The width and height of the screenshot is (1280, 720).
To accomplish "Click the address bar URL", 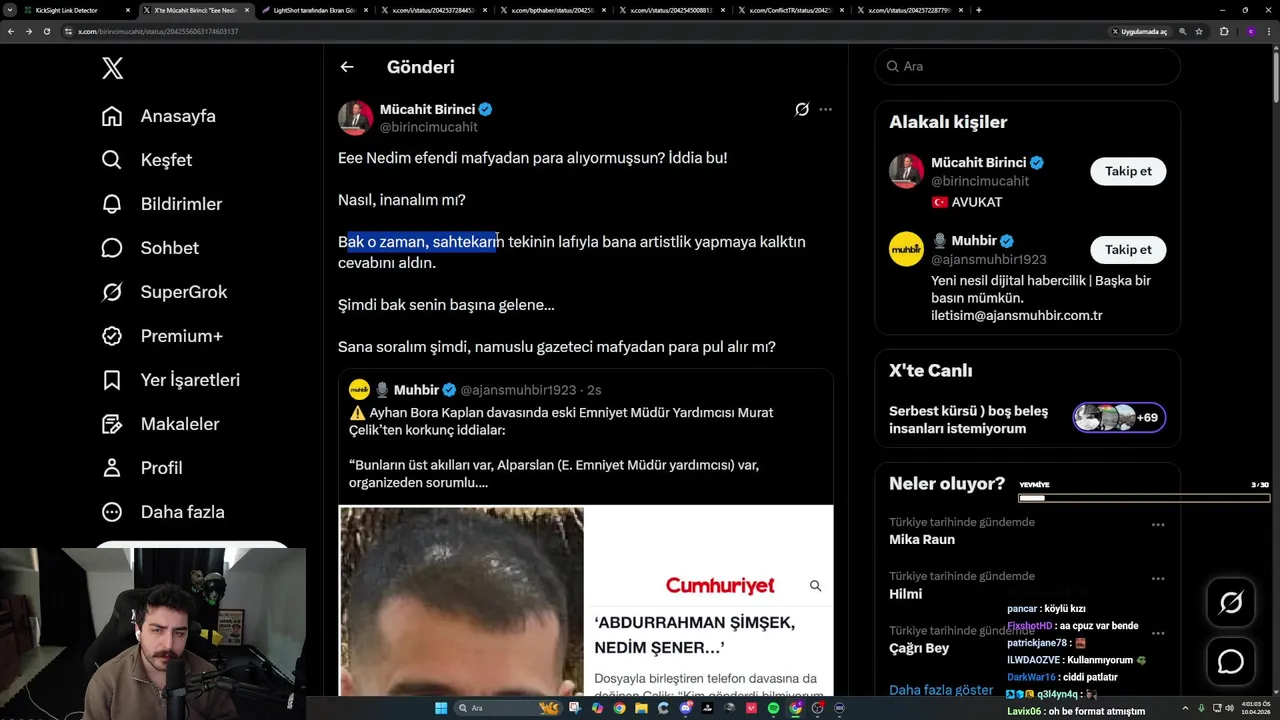I will (x=158, y=31).
